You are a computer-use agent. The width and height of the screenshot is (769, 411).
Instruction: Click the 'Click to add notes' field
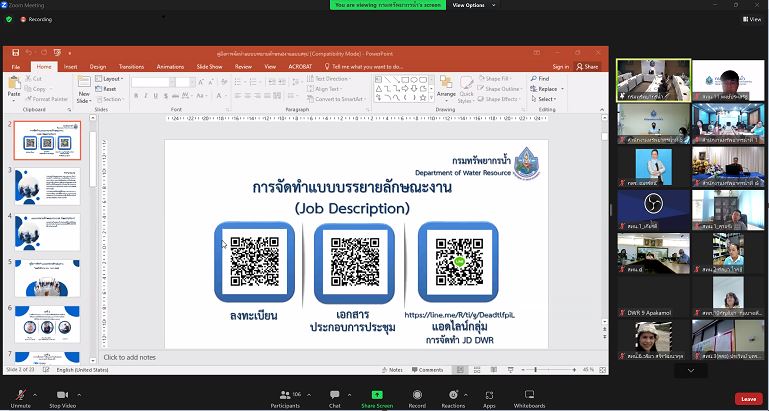coord(129,357)
